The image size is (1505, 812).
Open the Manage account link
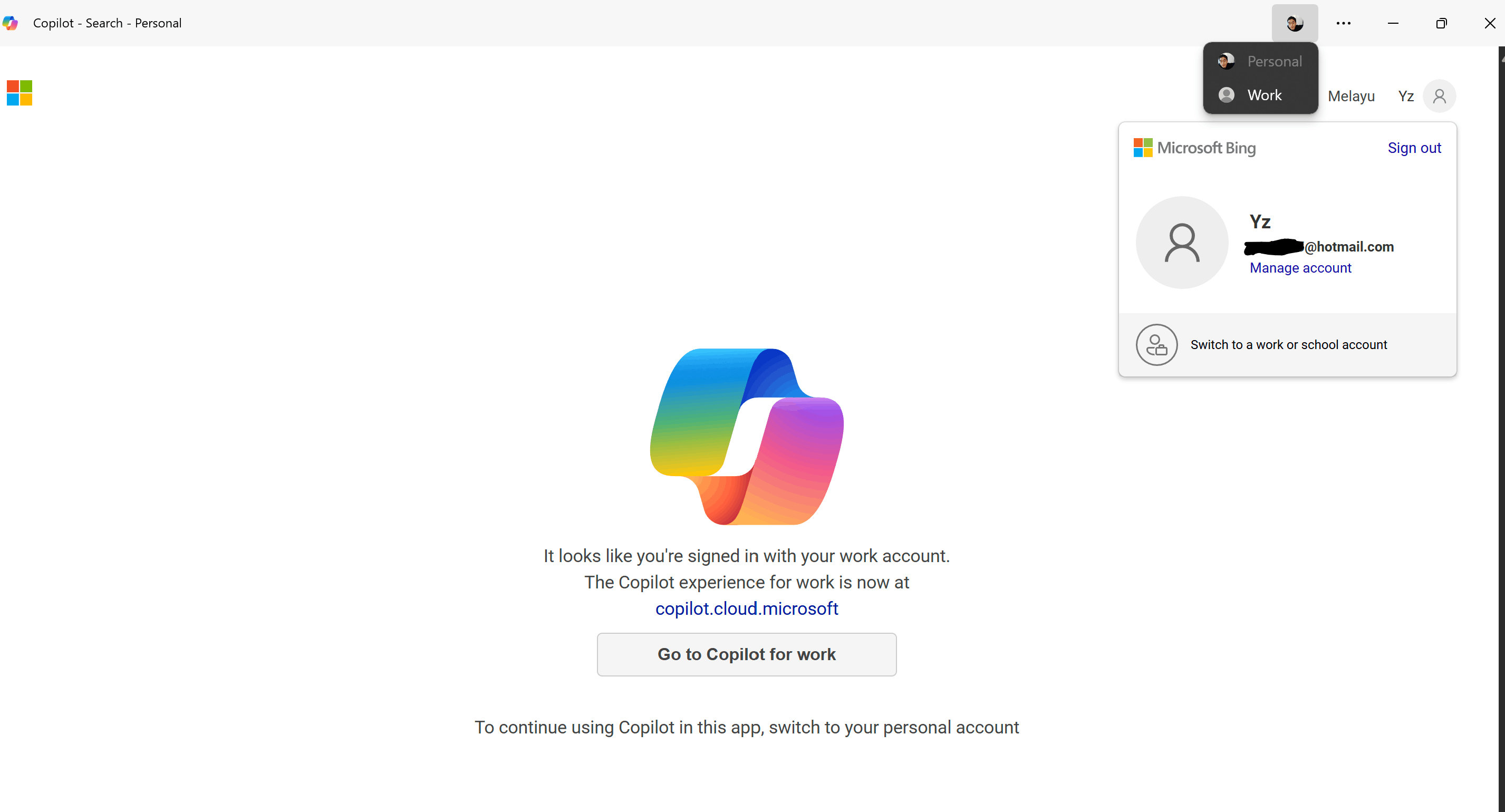1300,268
